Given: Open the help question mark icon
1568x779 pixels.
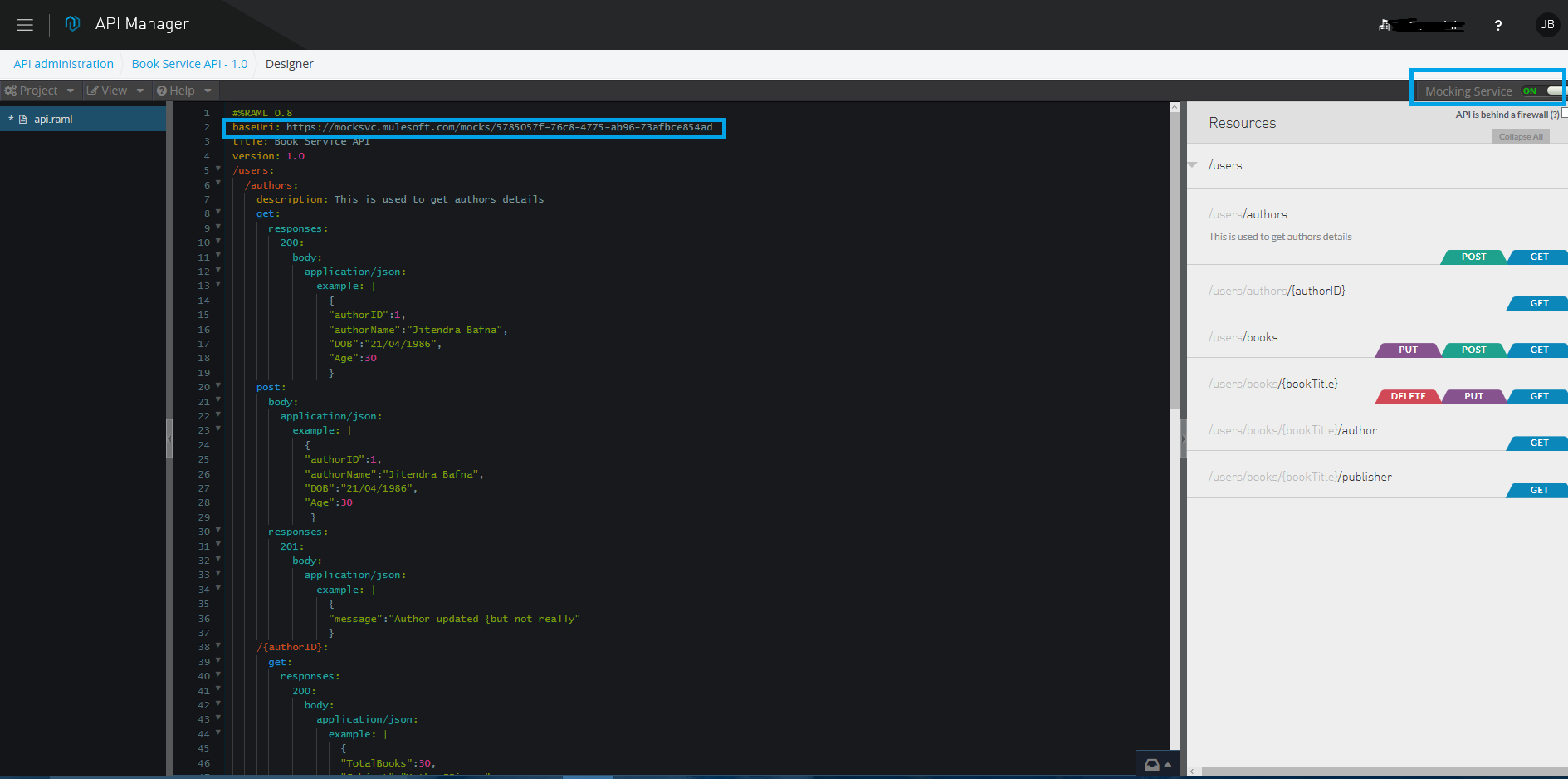Looking at the screenshot, I should click(1497, 26).
